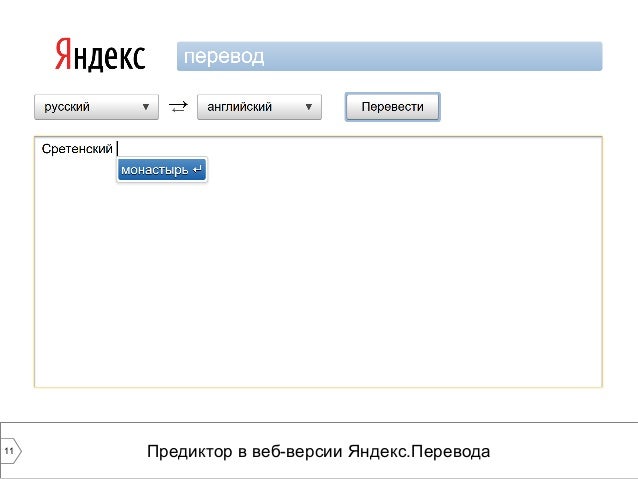This screenshot has height=479, width=638.
Task: Click the Перевести button
Action: pyautogui.click(x=393, y=107)
